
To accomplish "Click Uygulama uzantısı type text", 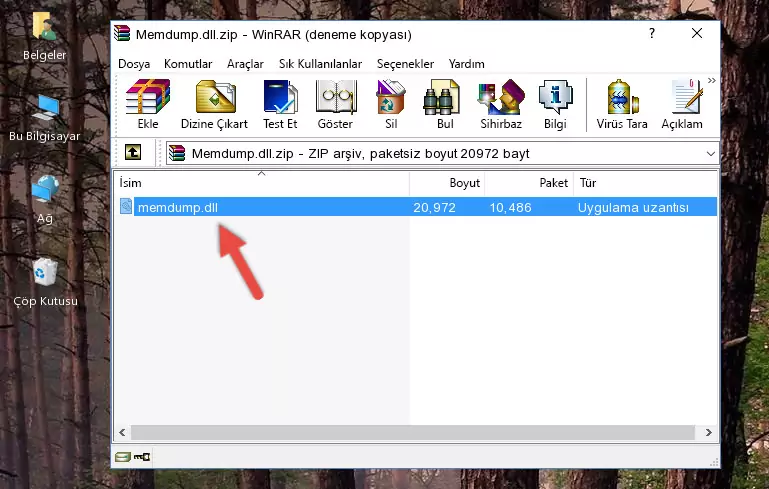I will (633, 207).
